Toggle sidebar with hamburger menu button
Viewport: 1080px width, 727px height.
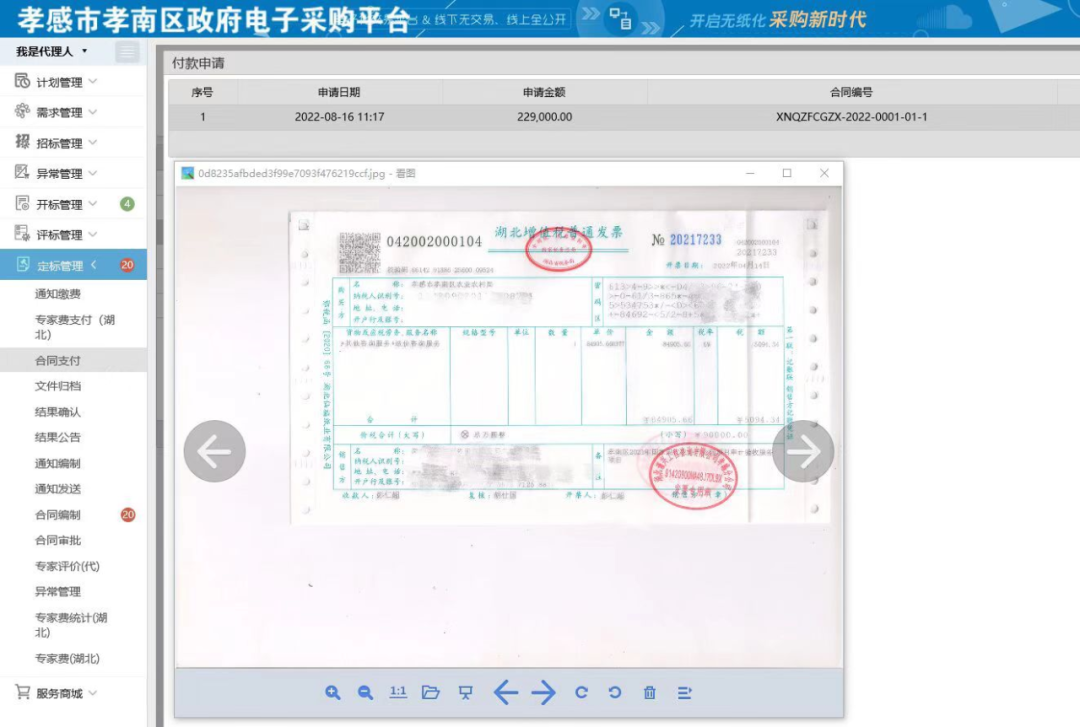tap(127, 52)
